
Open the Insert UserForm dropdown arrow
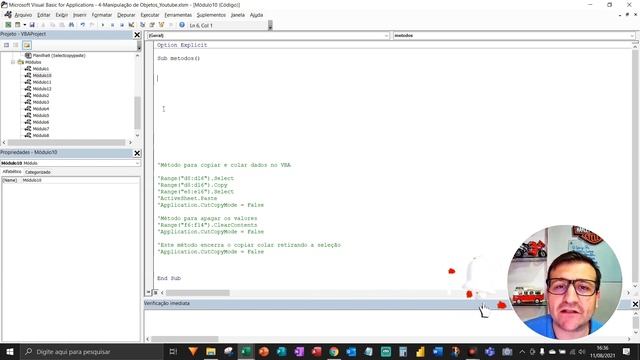(x=24, y=25)
